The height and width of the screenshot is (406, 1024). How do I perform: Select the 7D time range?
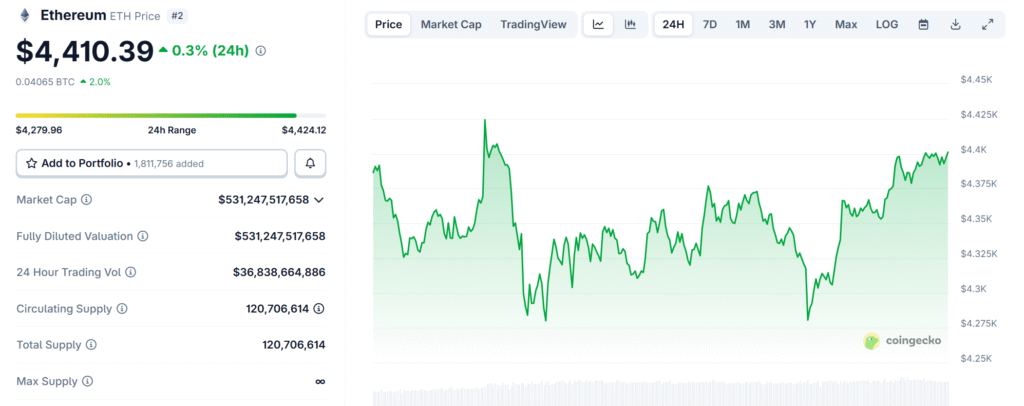pos(709,24)
